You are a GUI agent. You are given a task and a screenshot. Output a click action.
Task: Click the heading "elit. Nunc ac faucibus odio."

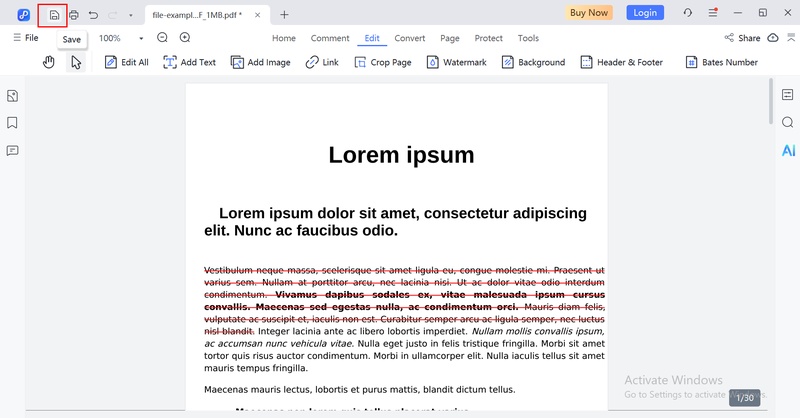301,230
